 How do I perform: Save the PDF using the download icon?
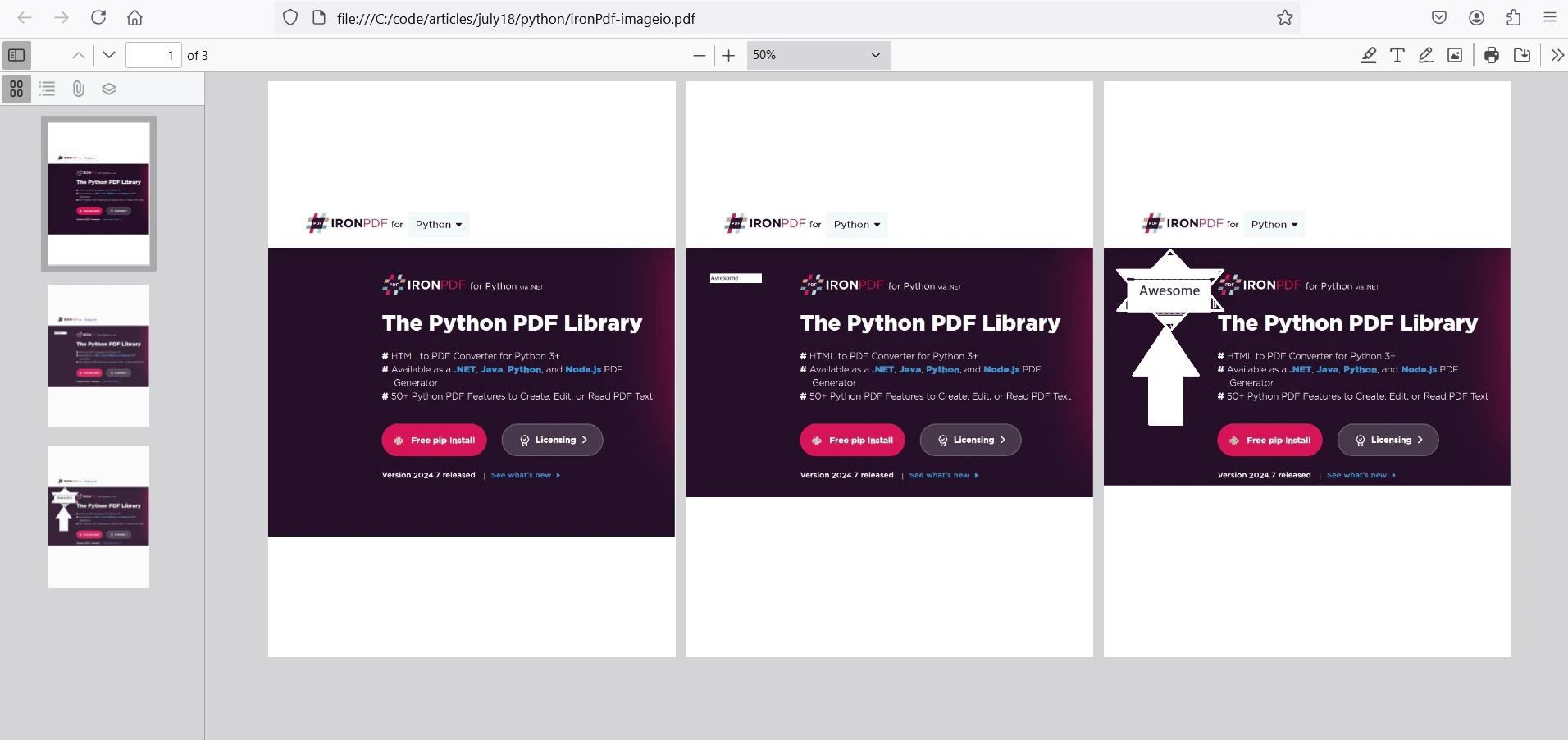coord(1522,55)
